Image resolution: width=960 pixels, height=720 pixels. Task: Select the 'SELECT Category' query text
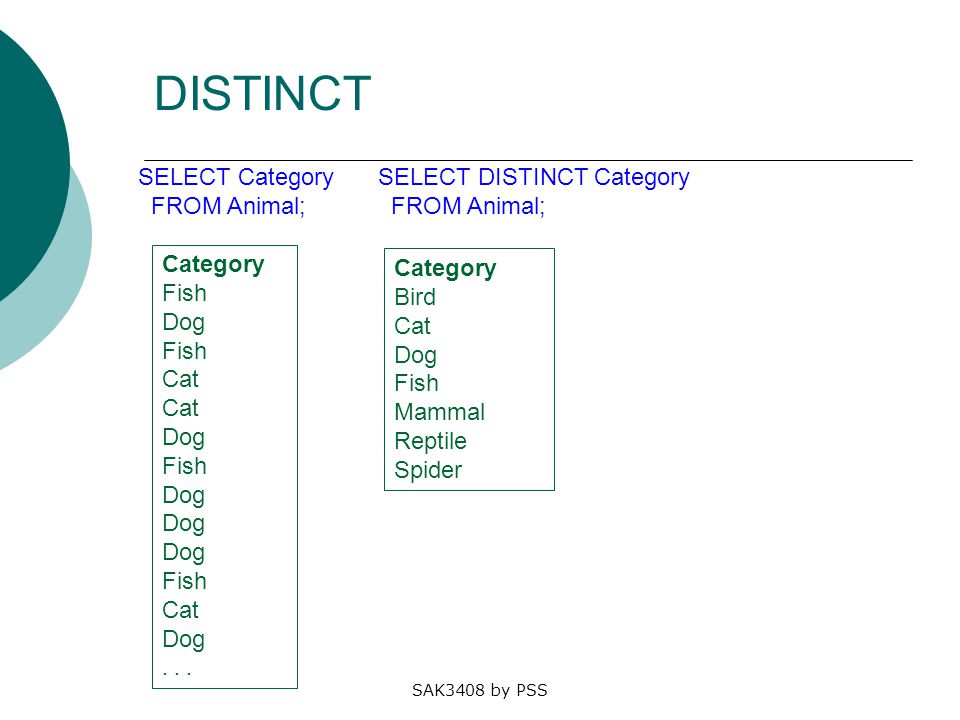coord(236,178)
